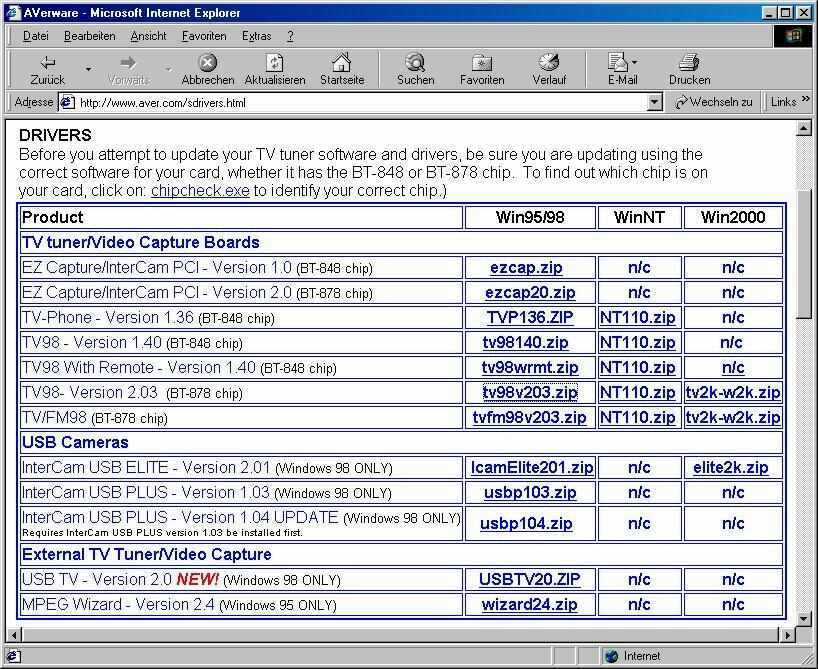Click the Zurück back arrow icon
The image size is (818, 669).
pos(47,63)
